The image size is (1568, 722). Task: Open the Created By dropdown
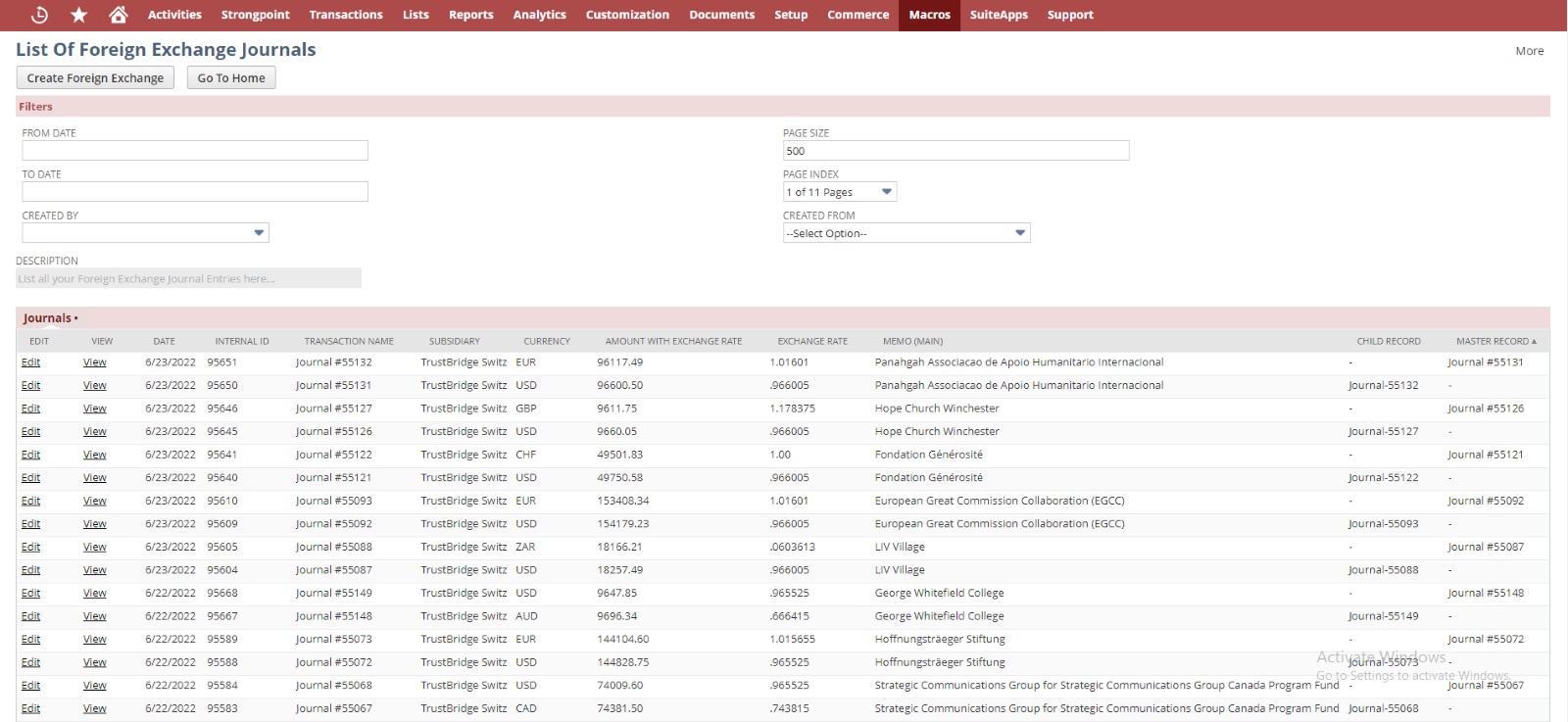(x=145, y=233)
